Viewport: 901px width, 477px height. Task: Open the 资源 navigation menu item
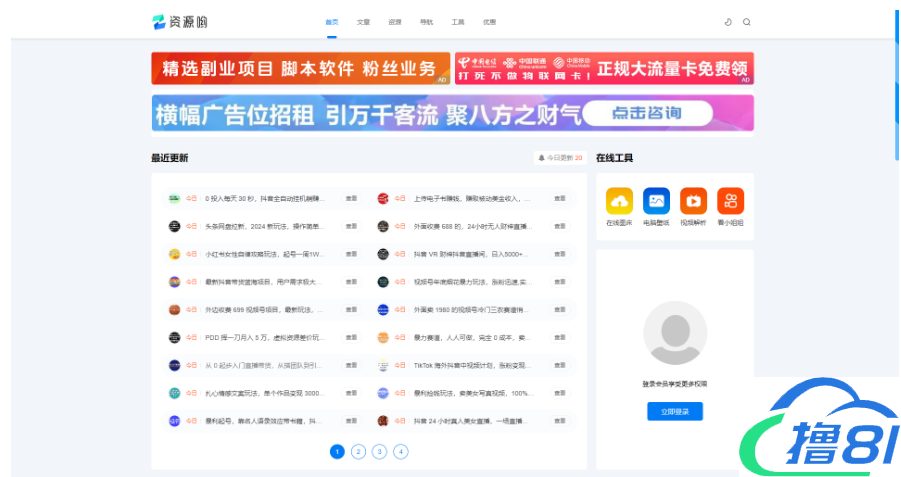[x=395, y=22]
